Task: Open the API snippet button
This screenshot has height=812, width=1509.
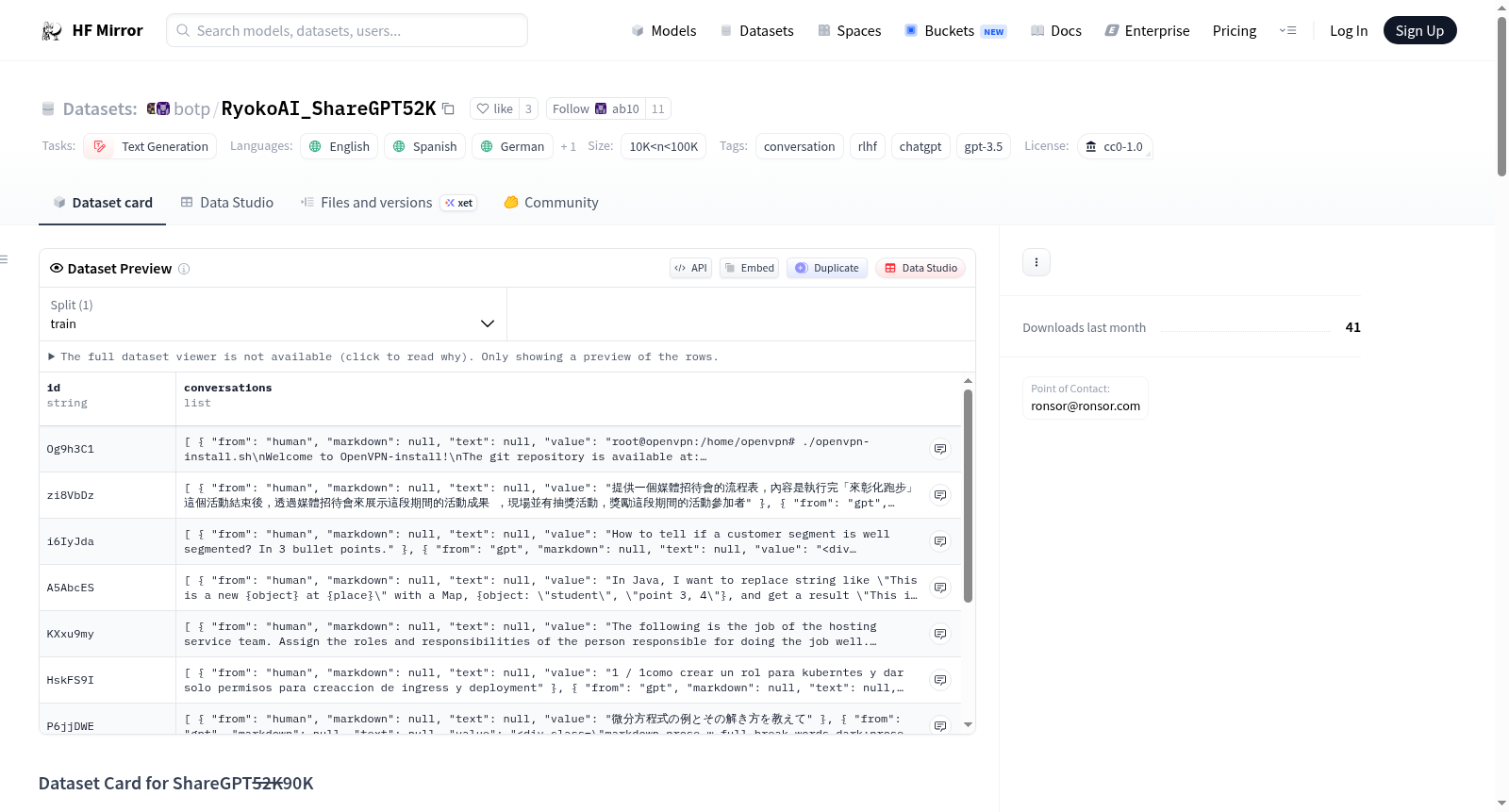Action: click(x=690, y=268)
